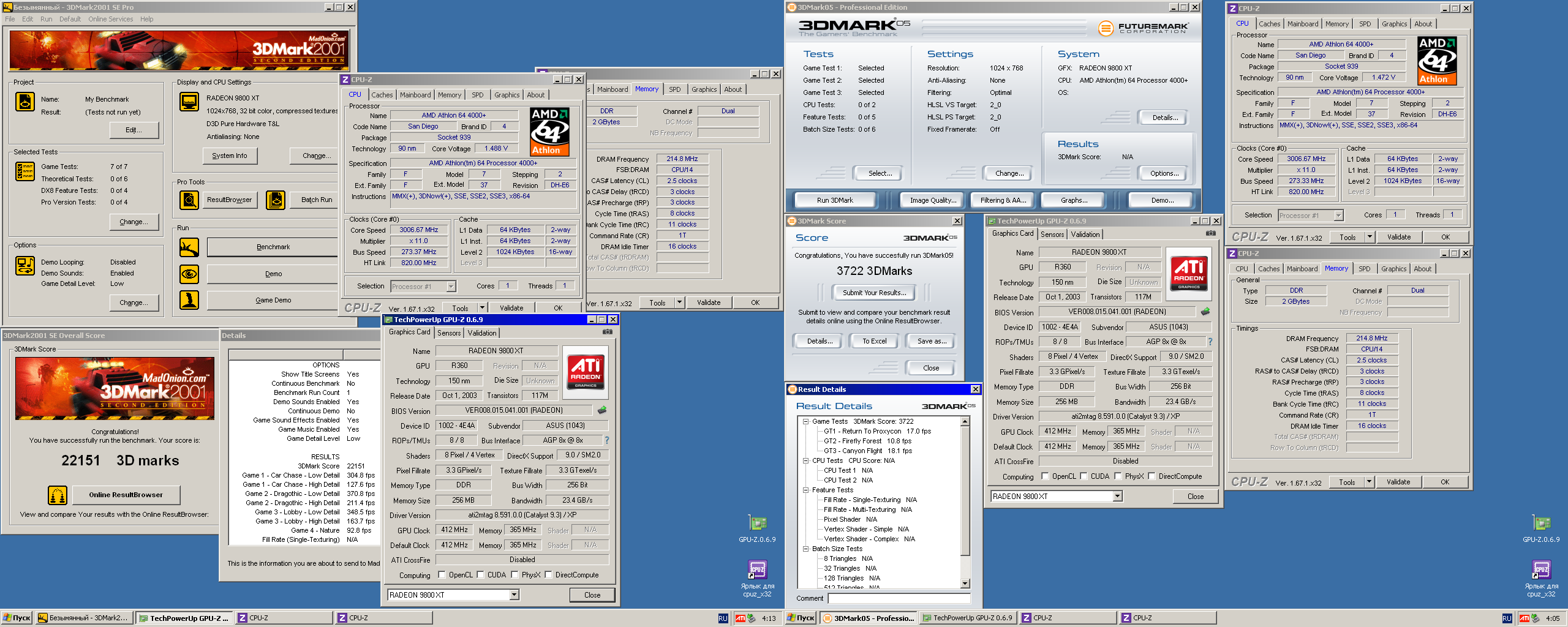Open the RADEON 9800 XT dropdown in active GPU-Z
1568x627 pixels.
pyautogui.click(x=514, y=595)
